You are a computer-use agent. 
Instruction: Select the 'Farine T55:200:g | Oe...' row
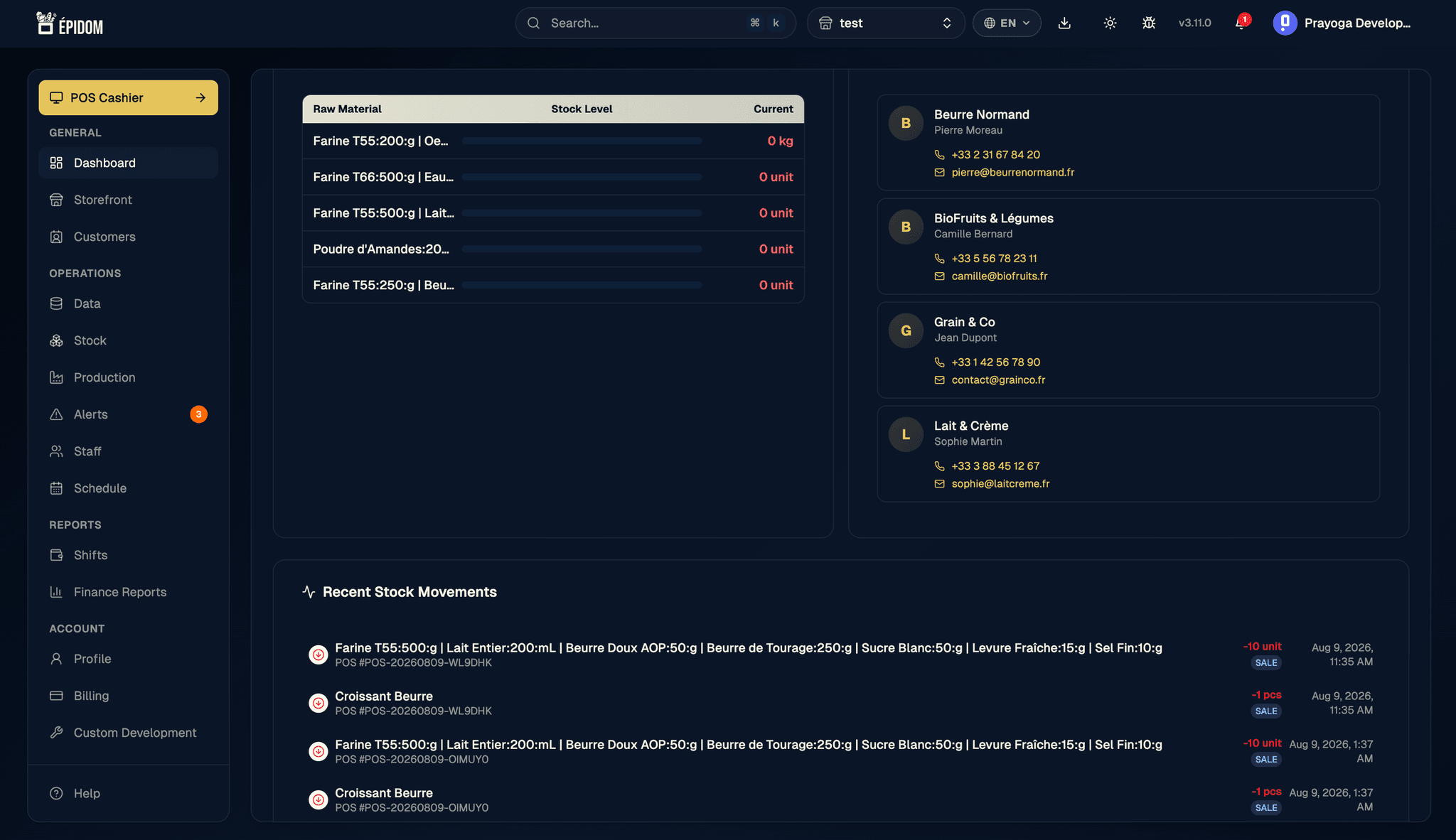[x=553, y=141]
